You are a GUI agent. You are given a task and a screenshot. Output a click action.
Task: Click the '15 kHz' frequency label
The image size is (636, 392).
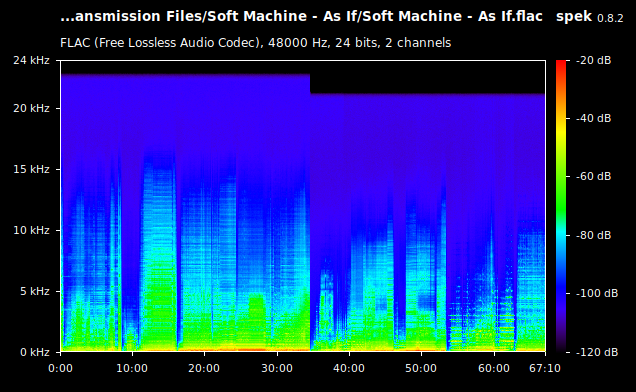tap(31, 169)
